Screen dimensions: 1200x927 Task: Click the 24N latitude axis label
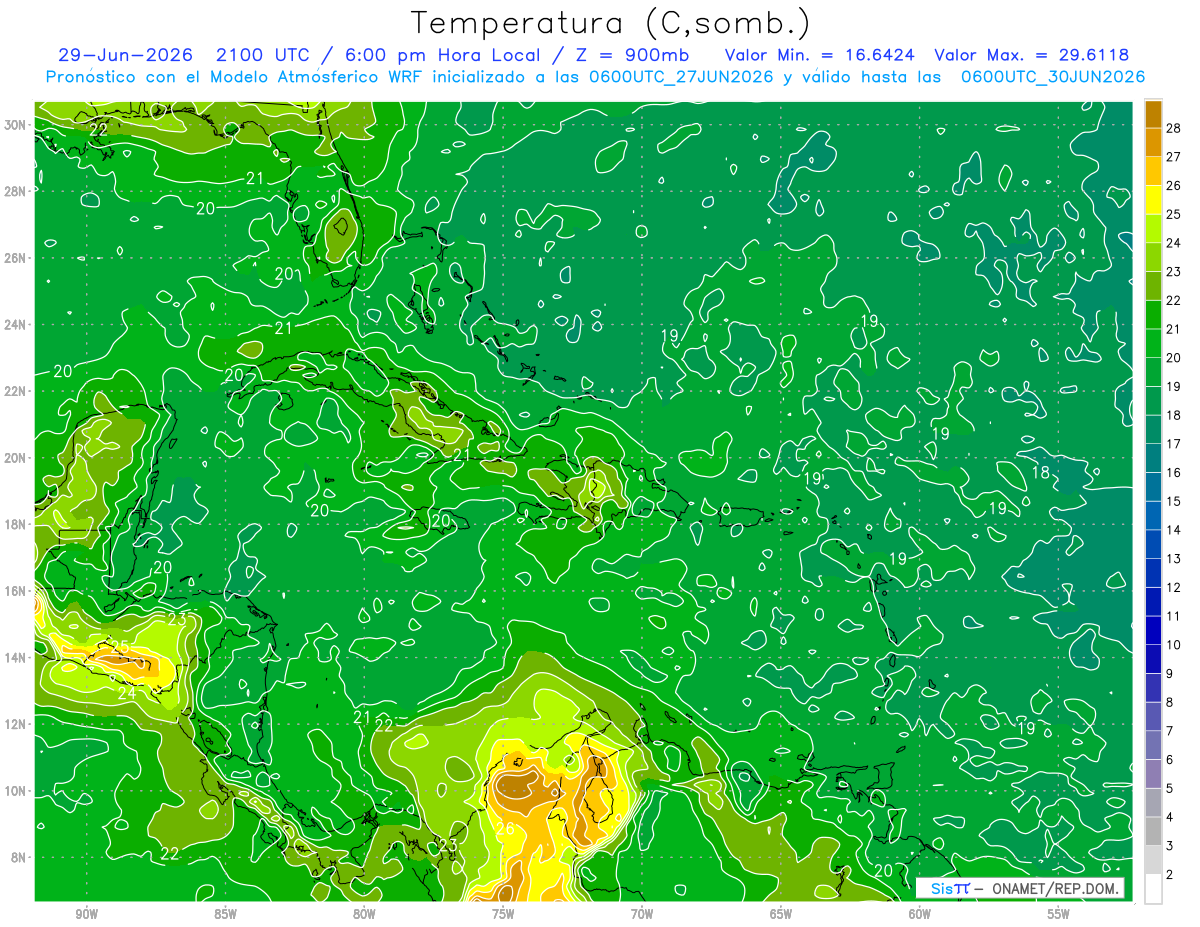tap(16, 325)
